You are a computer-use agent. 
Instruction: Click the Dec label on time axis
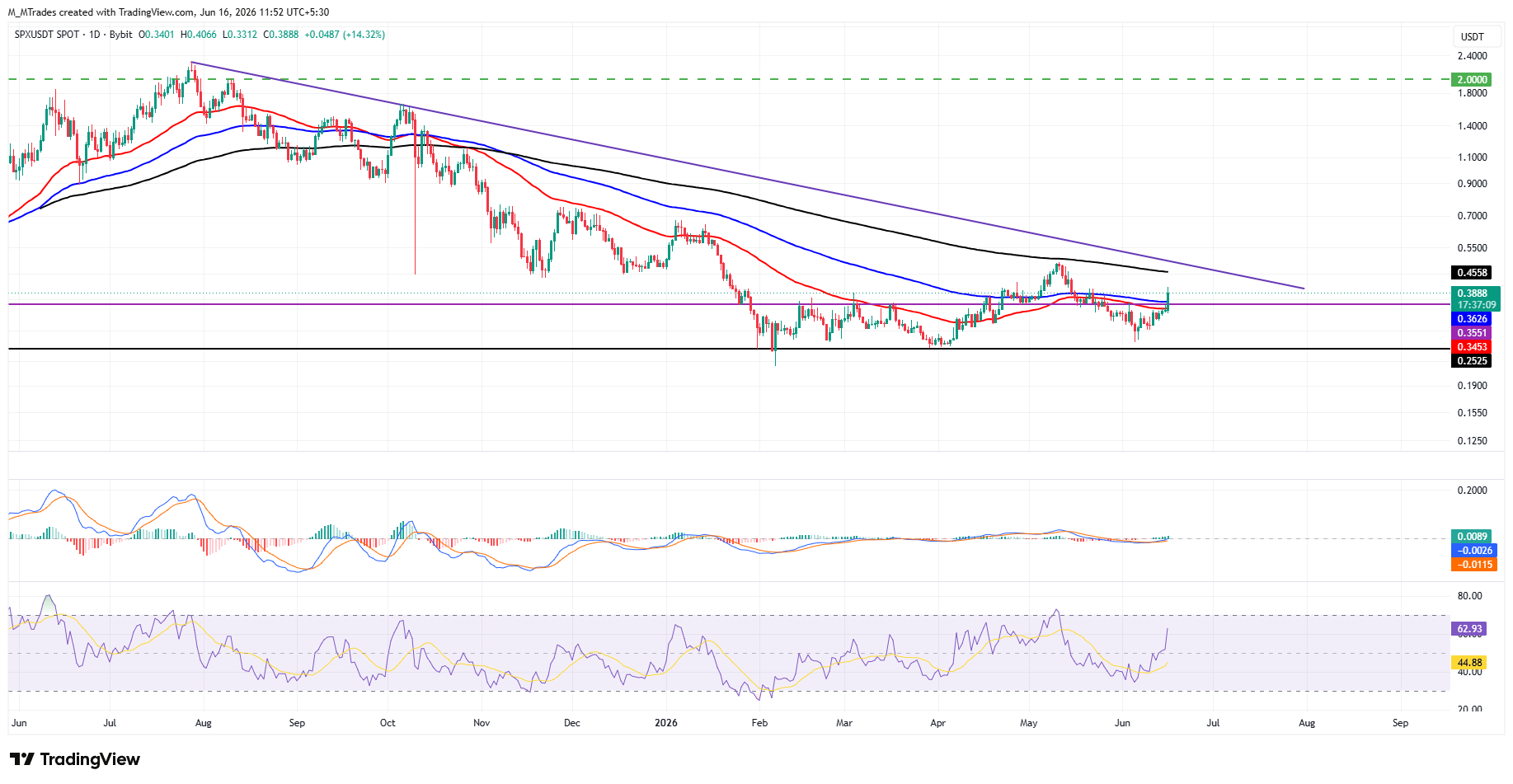tap(571, 723)
